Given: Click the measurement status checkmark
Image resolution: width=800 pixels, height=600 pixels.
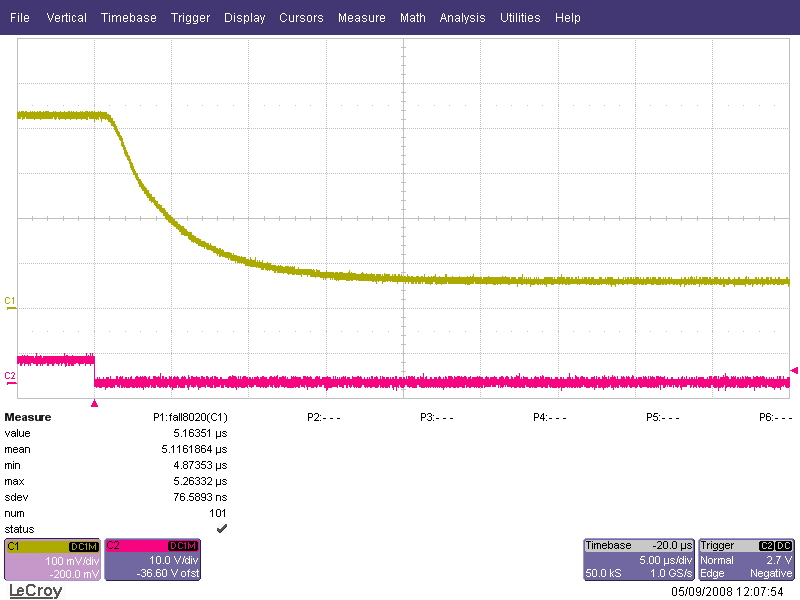Looking at the screenshot, I should click(x=221, y=529).
